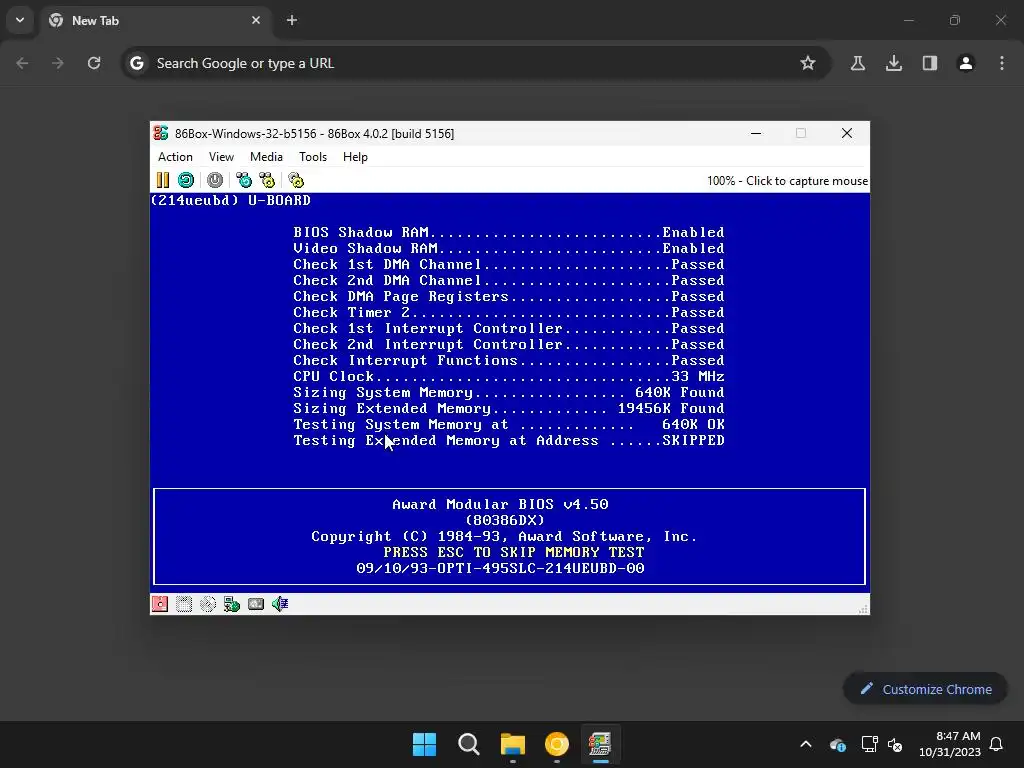Open Chrome Labs flask icon
Image resolution: width=1024 pixels, height=768 pixels.
[858, 63]
